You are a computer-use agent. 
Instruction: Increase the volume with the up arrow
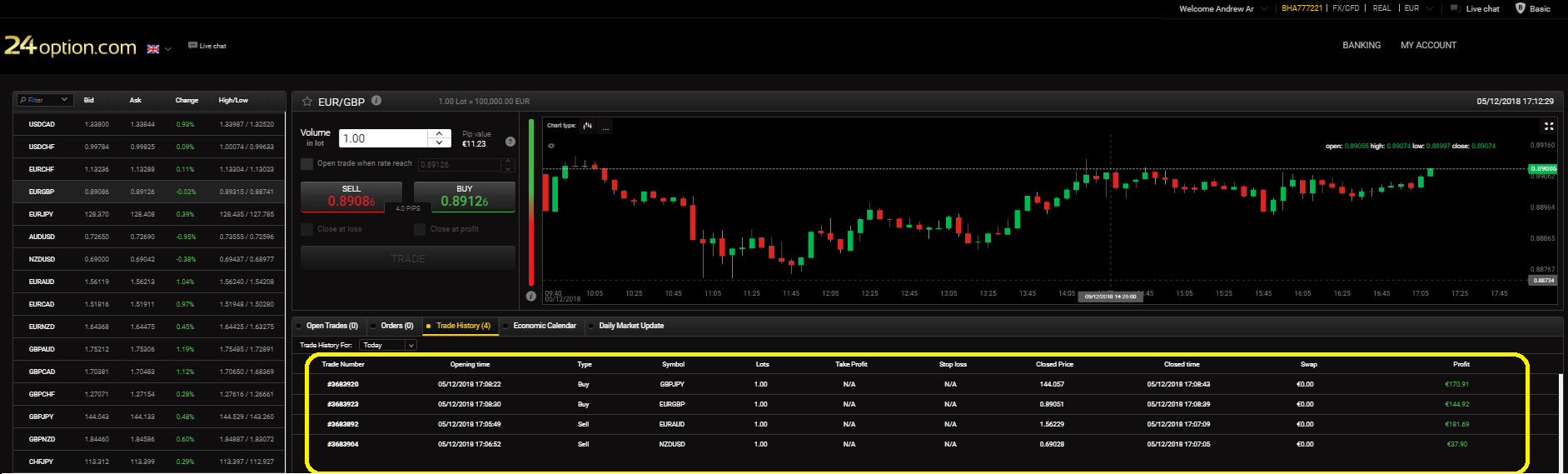(440, 133)
